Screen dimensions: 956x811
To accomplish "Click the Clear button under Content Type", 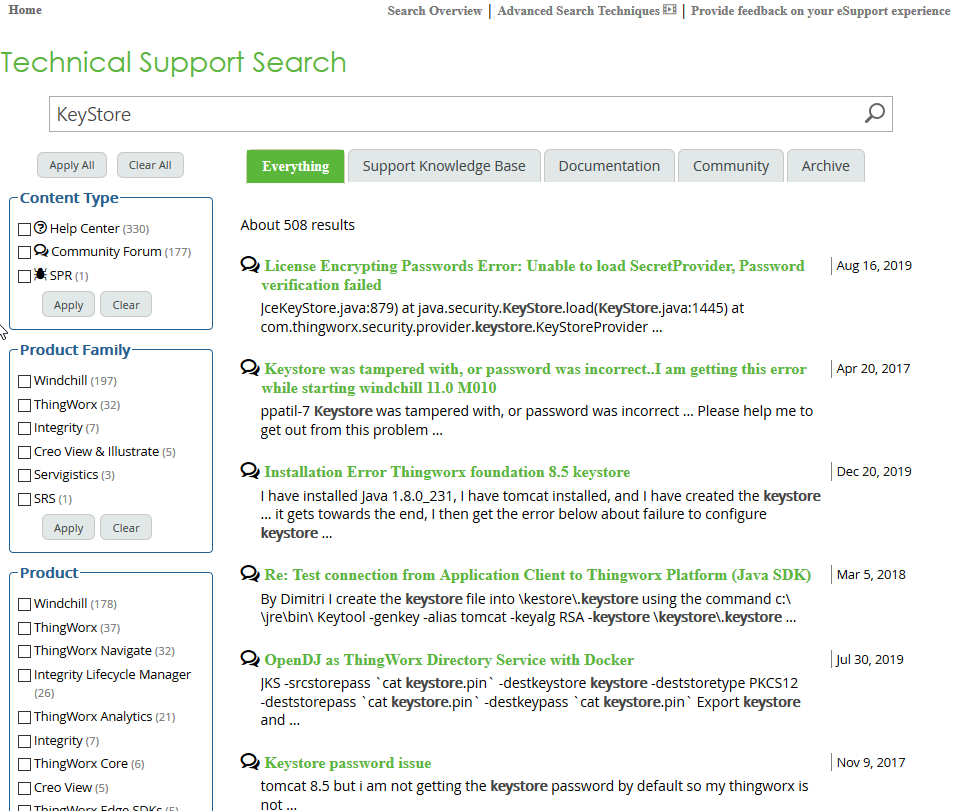I will [x=125, y=304].
